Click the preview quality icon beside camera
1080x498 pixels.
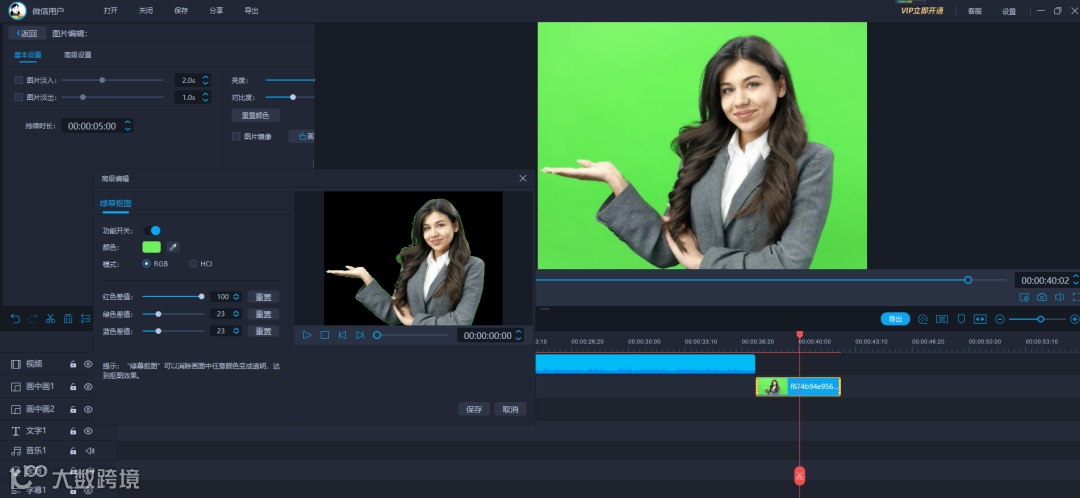tap(1024, 298)
